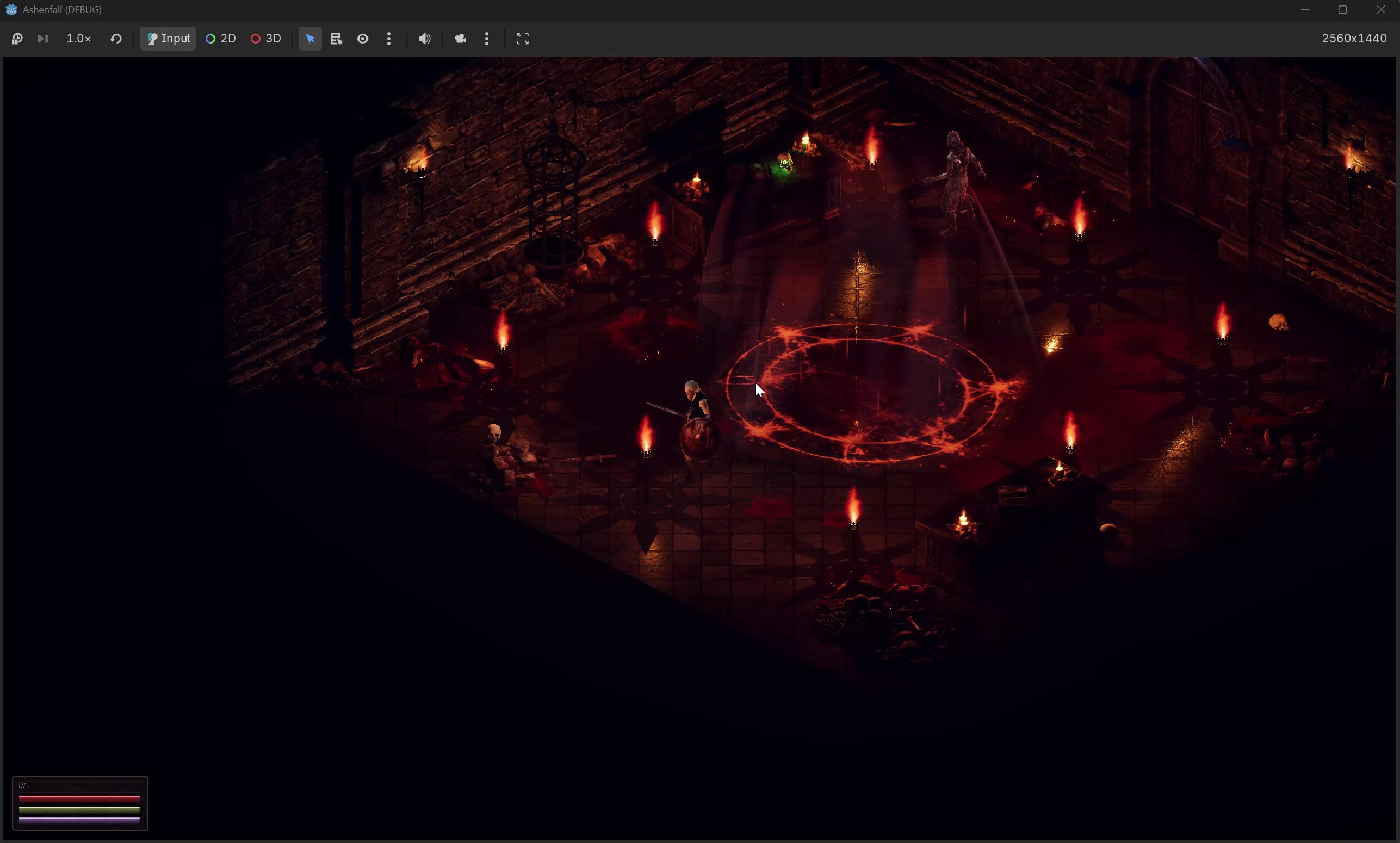Switch to 2D node selection mode
Image resolution: width=1400 pixels, height=843 pixels.
(x=221, y=39)
